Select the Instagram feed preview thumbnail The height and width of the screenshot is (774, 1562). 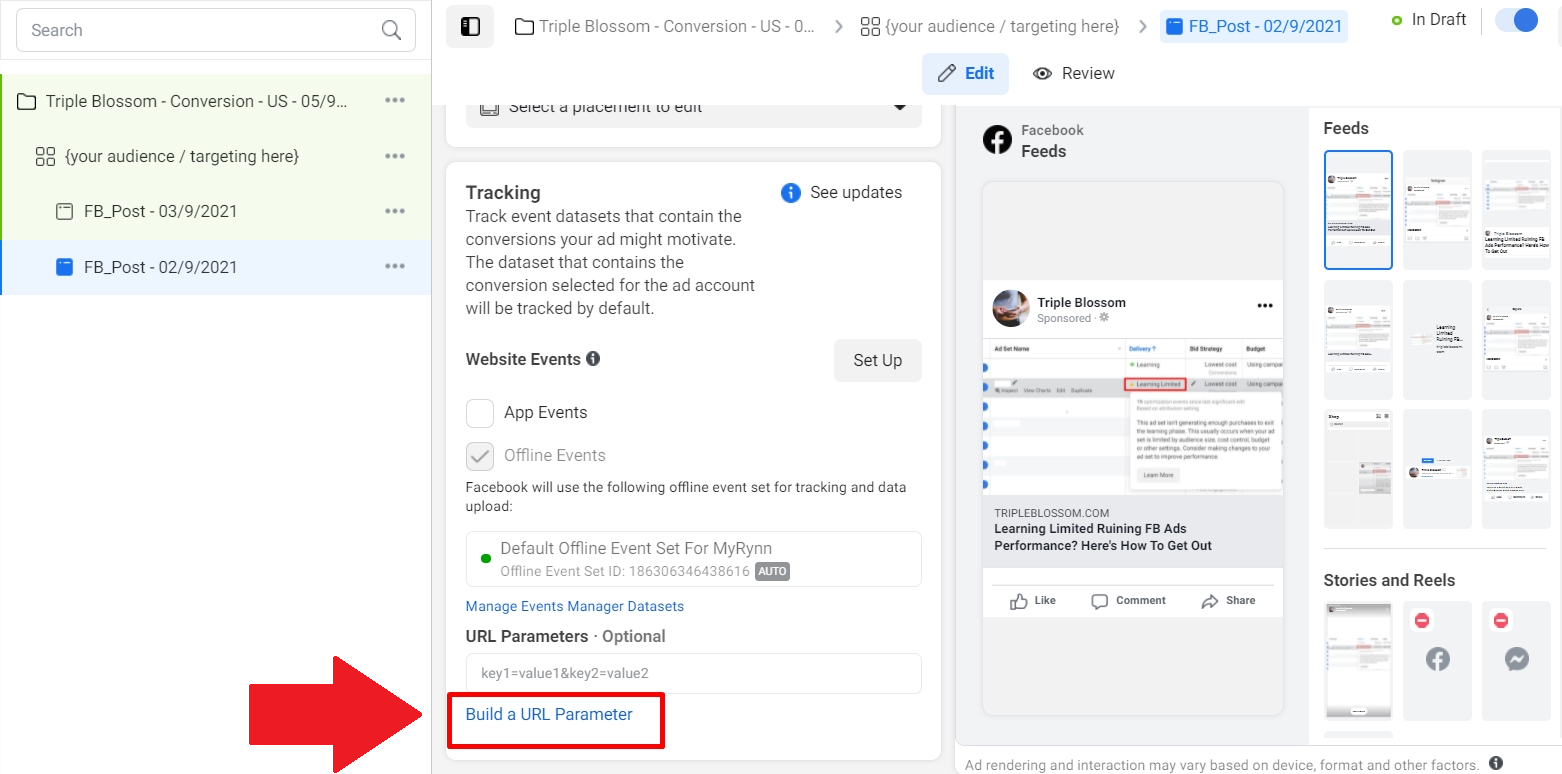pos(1437,210)
